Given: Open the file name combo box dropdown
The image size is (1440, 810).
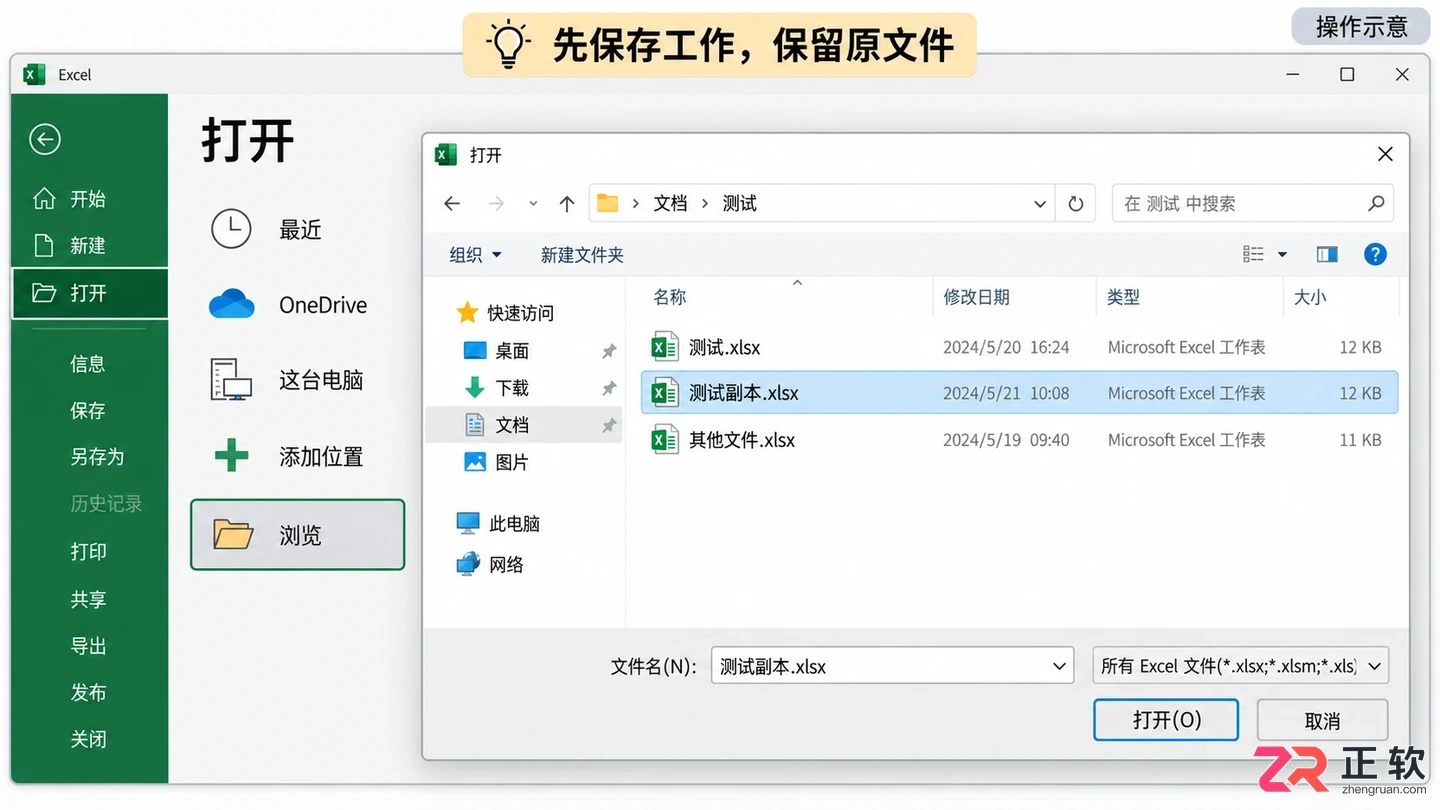Looking at the screenshot, I should coord(1060,666).
